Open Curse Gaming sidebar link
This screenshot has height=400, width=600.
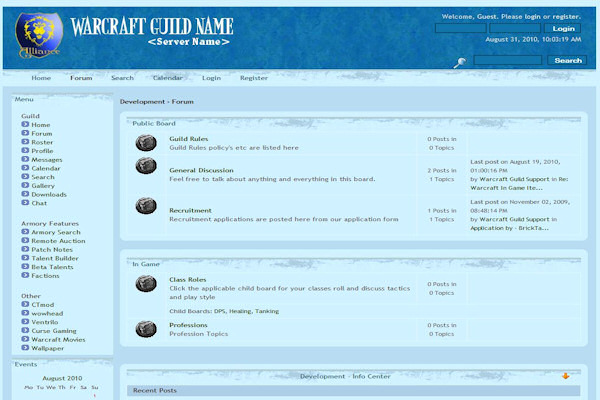pyautogui.click(x=54, y=331)
